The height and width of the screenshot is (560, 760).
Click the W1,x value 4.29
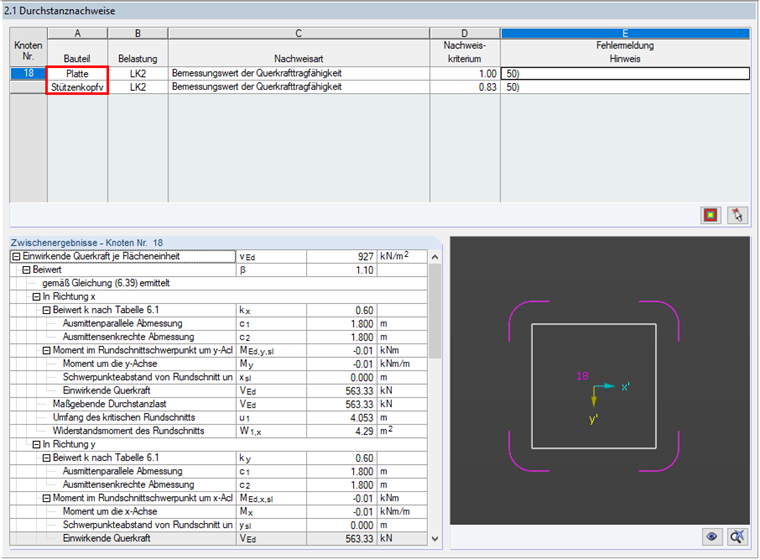pos(342,431)
